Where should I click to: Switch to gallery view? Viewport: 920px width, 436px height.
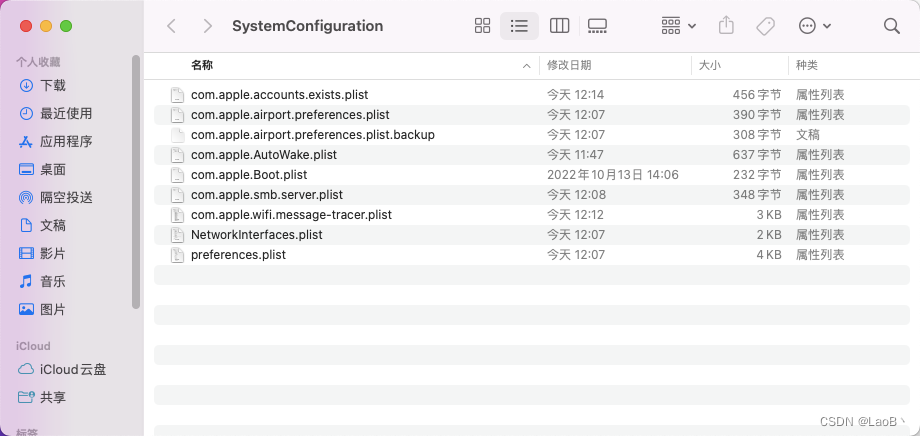(597, 26)
